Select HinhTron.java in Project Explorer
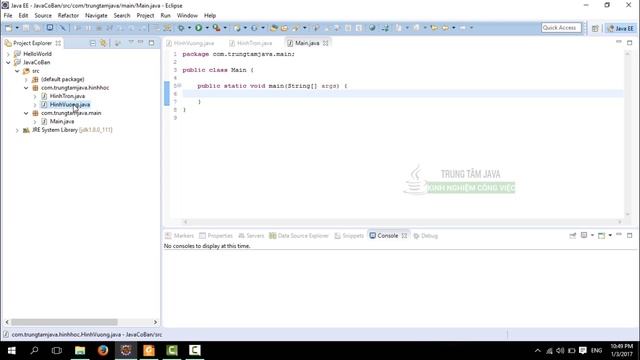Image resolution: width=640 pixels, height=360 pixels. pos(67,96)
